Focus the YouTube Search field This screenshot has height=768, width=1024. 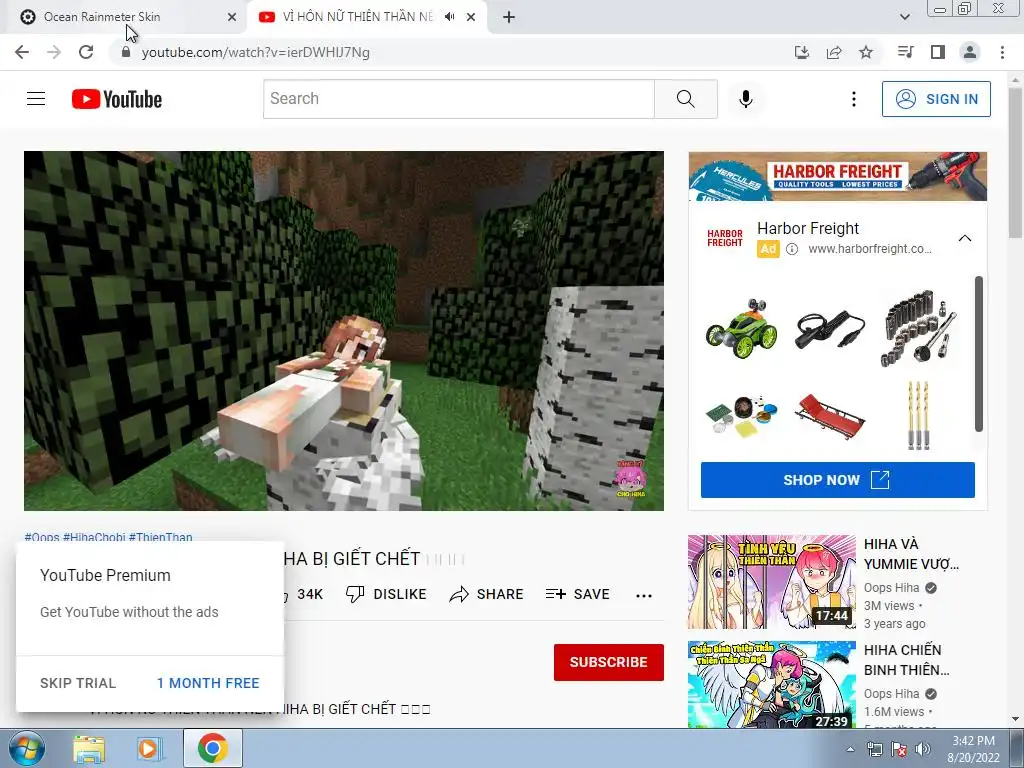(458, 99)
